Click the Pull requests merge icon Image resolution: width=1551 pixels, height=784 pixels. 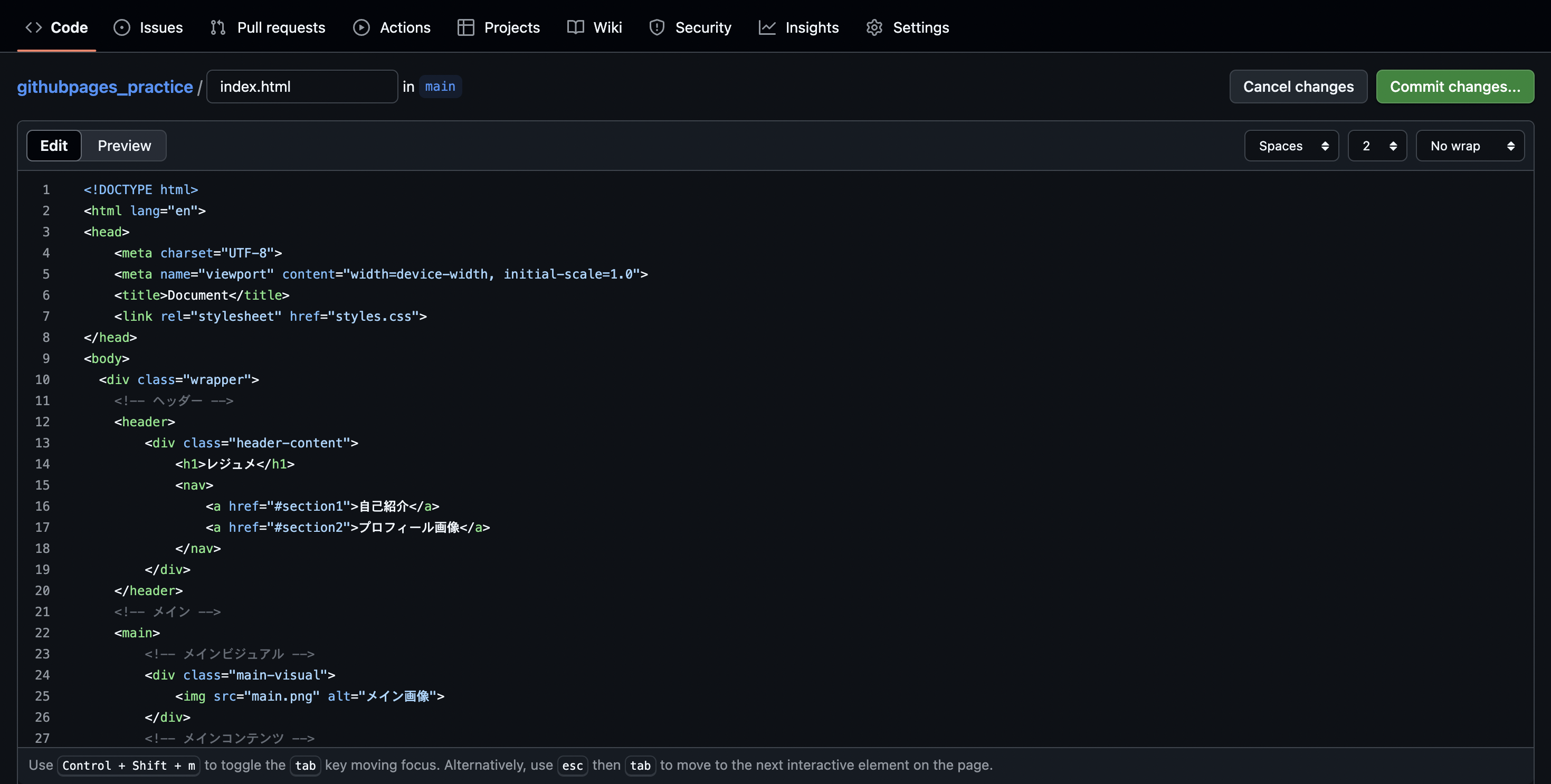(x=217, y=27)
